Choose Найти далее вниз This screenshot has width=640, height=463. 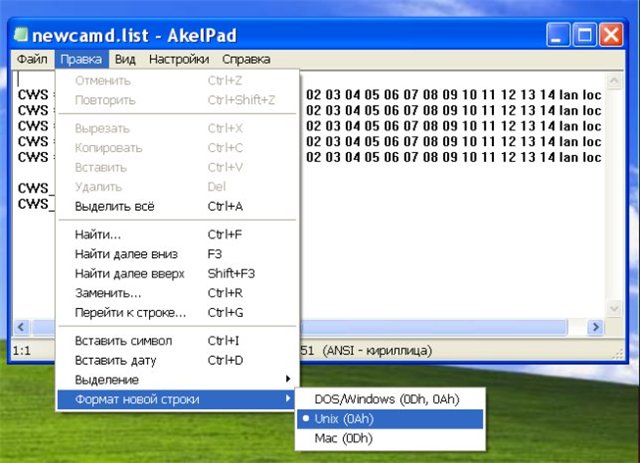(x=177, y=254)
